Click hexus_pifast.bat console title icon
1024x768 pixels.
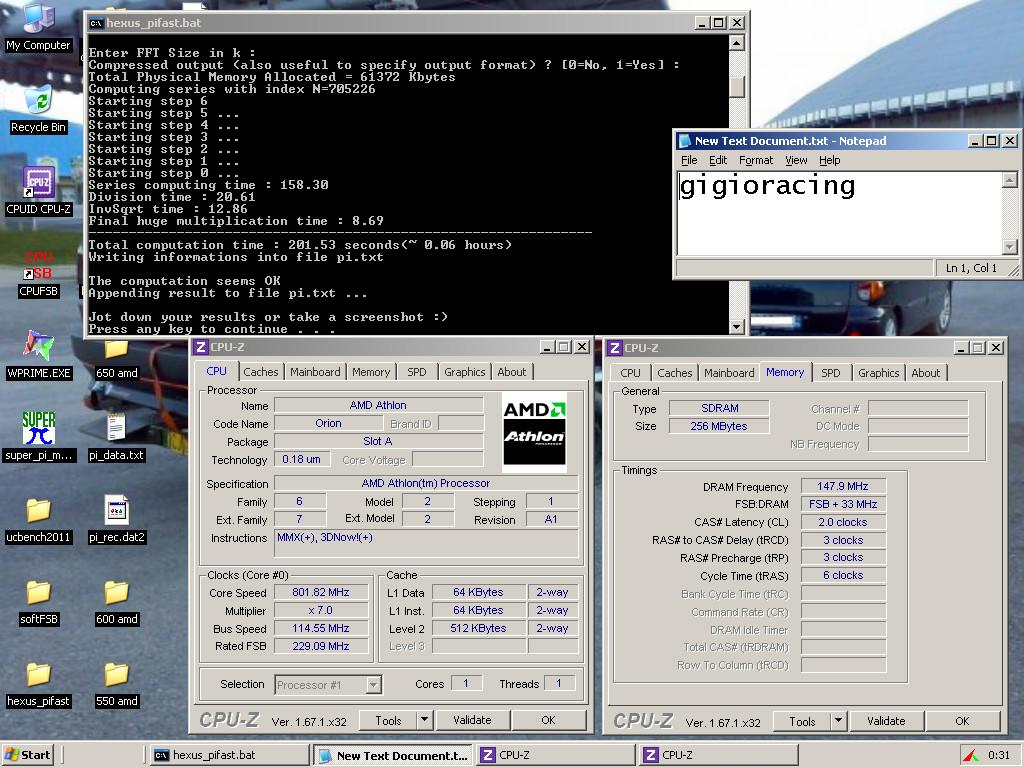click(x=97, y=23)
